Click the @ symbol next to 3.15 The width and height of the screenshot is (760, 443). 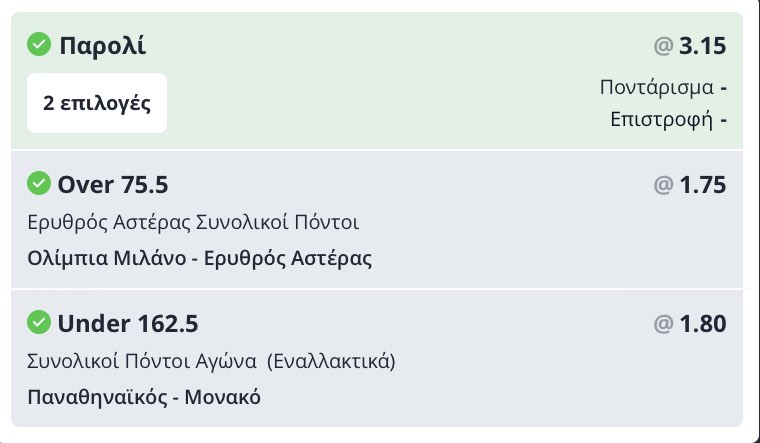click(664, 46)
